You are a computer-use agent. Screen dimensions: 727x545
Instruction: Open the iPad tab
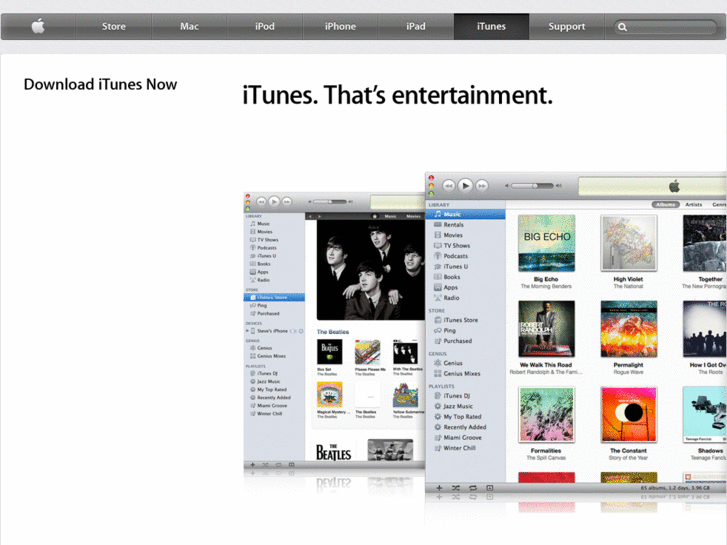416,26
